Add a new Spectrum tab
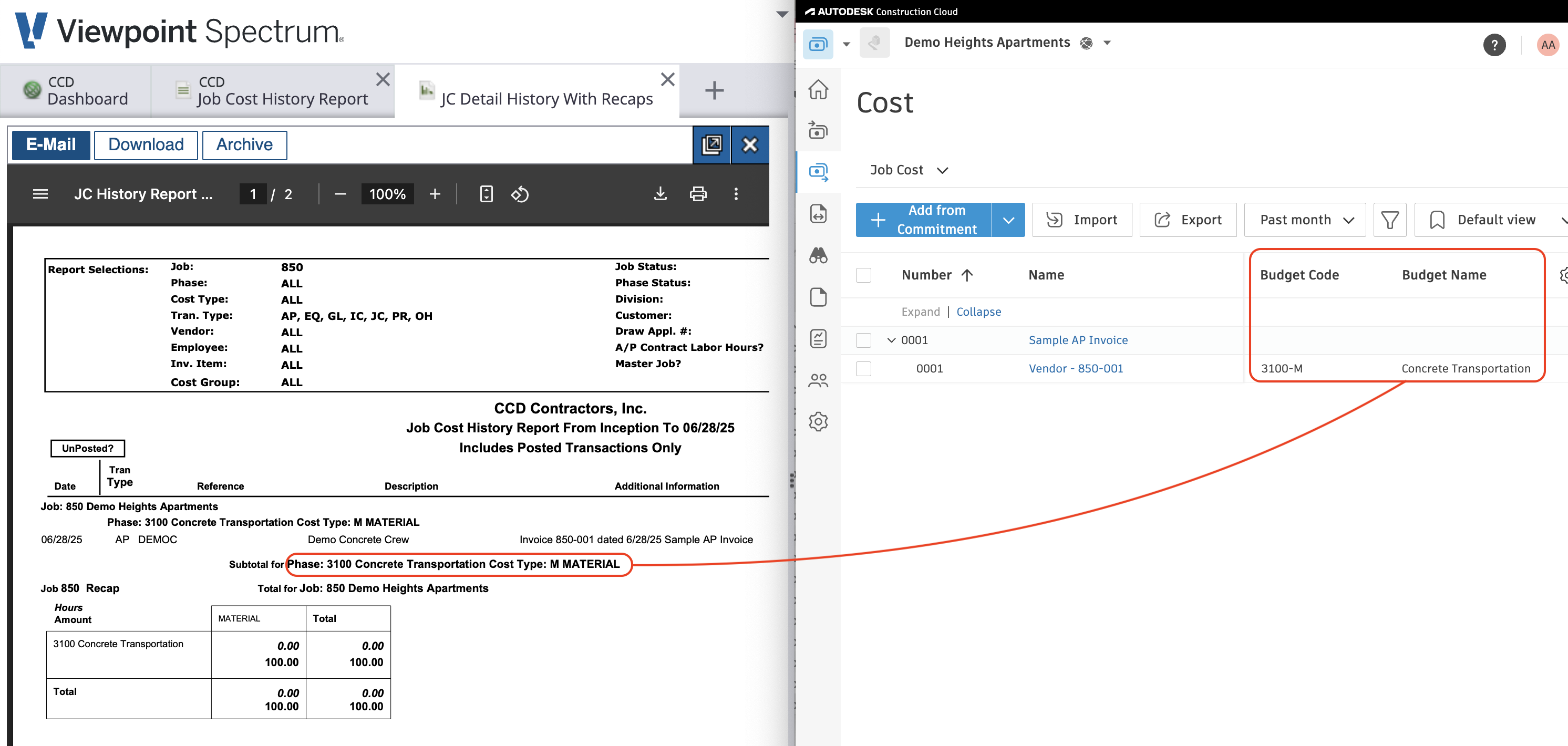The image size is (1568, 746). pos(714,91)
